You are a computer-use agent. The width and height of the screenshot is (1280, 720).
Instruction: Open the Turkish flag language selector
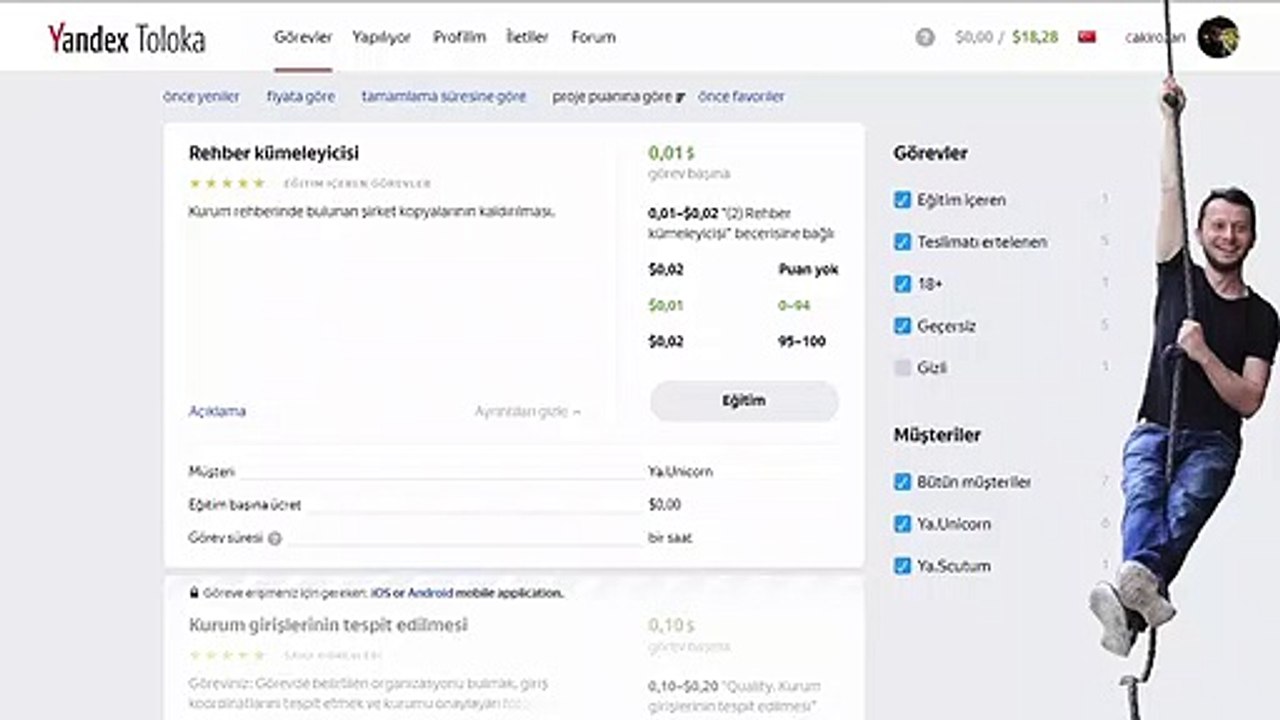pyautogui.click(x=1087, y=37)
